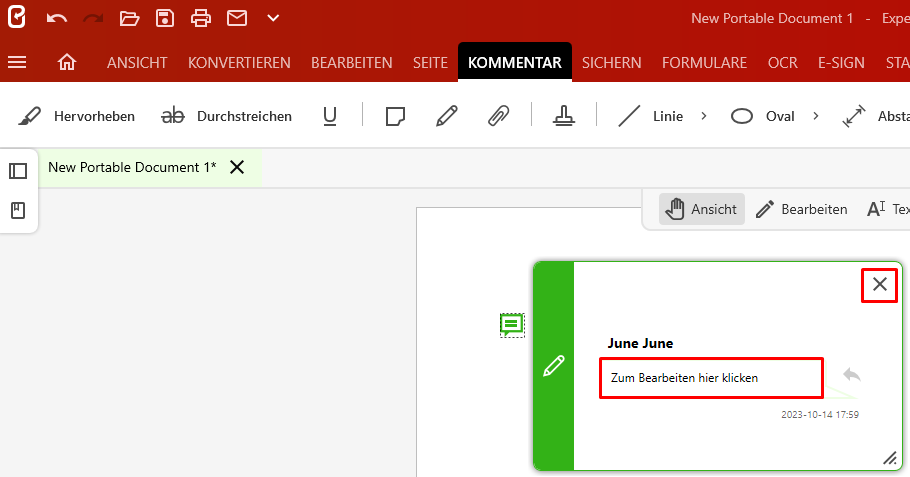
Task: Close the comment popup
Action: 880,284
